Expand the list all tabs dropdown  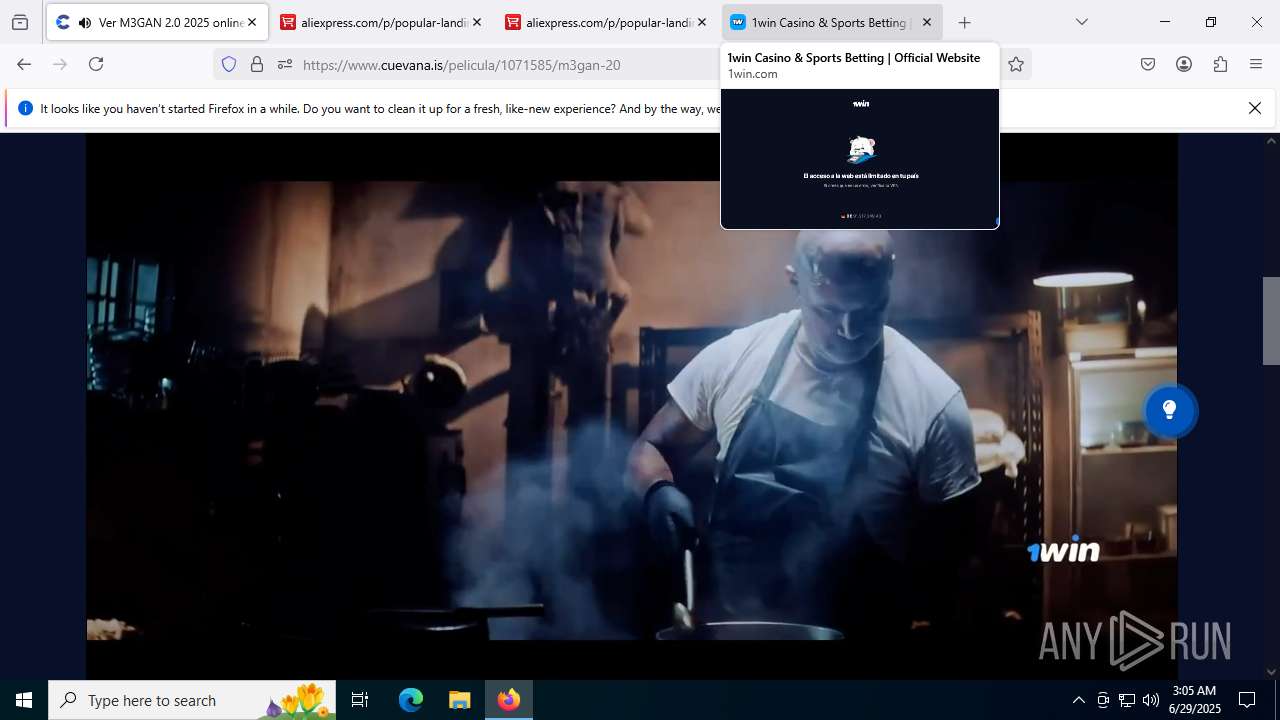pos(1081,22)
